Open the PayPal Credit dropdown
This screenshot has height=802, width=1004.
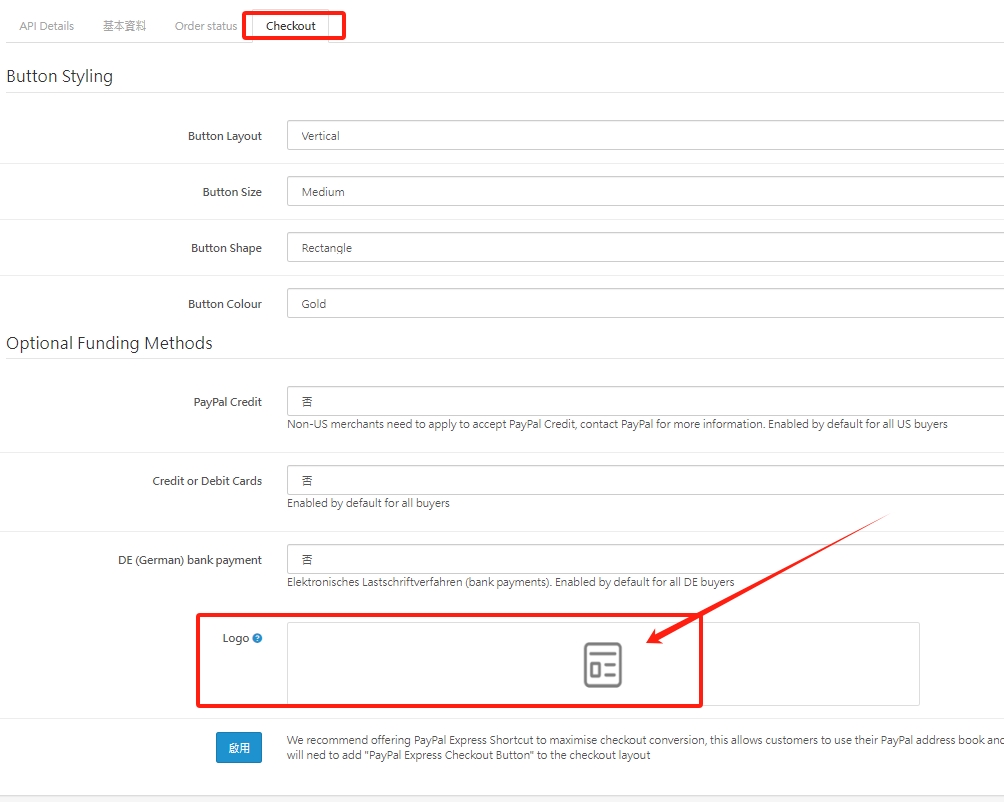pyautogui.click(x=645, y=401)
